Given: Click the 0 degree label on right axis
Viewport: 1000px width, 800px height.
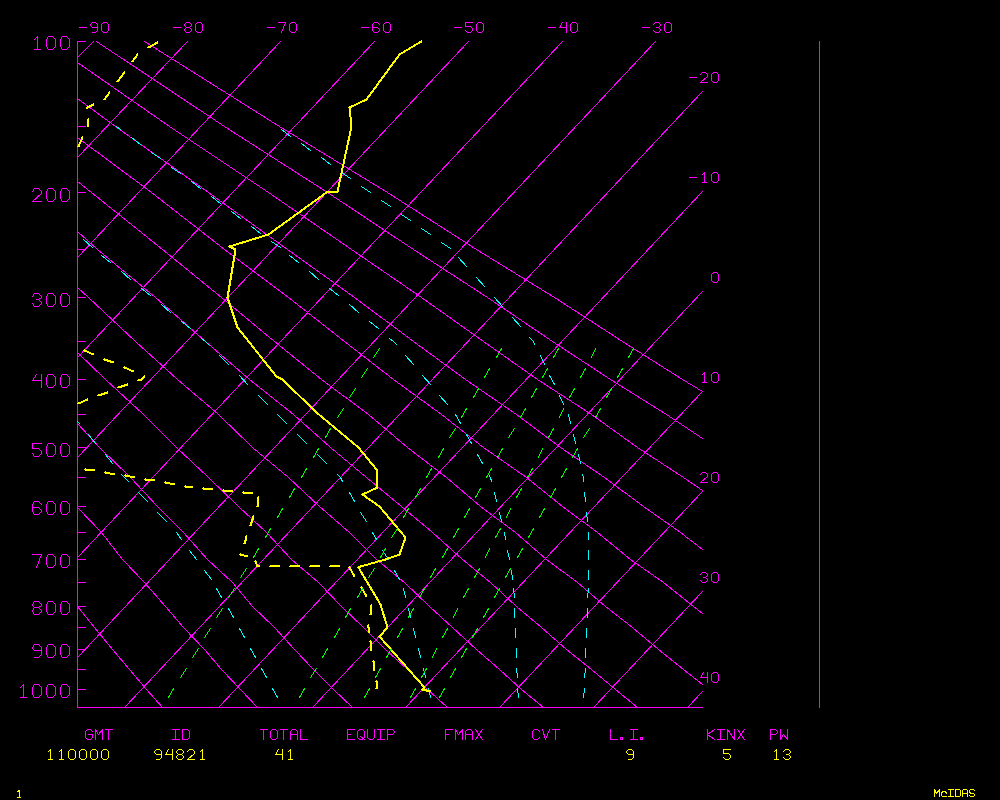Looking at the screenshot, I should 714,278.
